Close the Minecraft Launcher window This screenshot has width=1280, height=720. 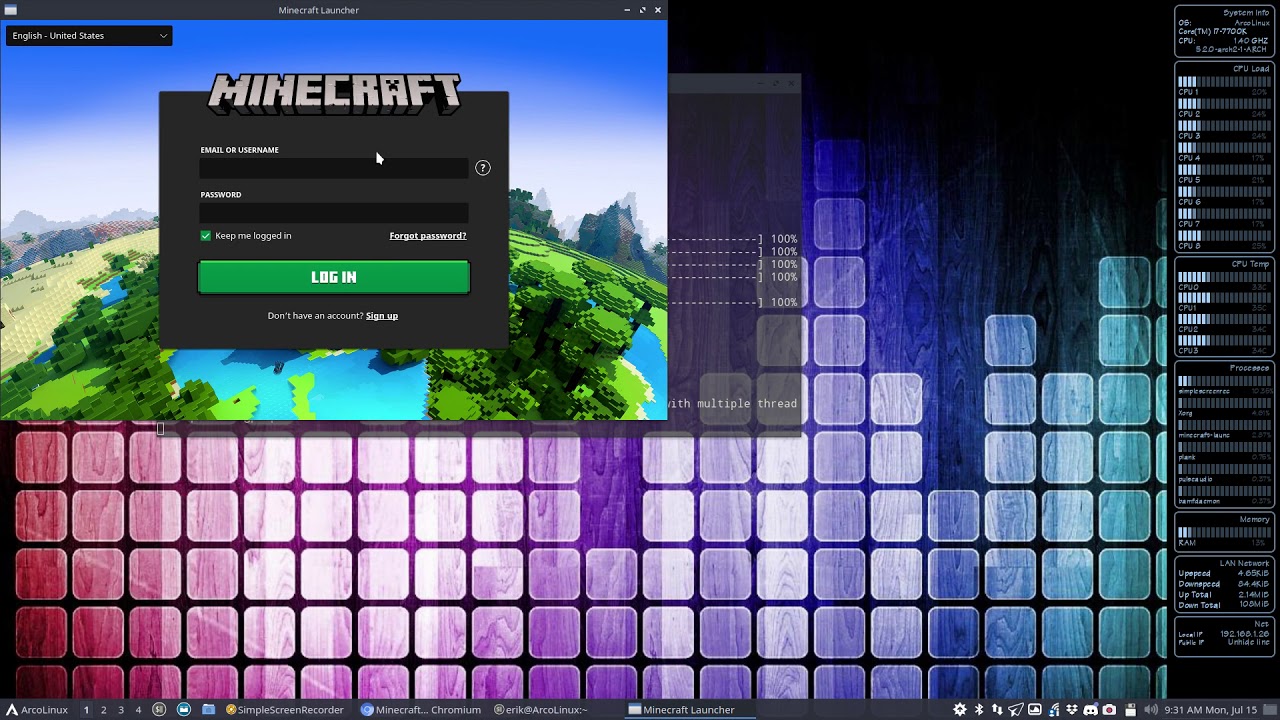[x=657, y=10]
